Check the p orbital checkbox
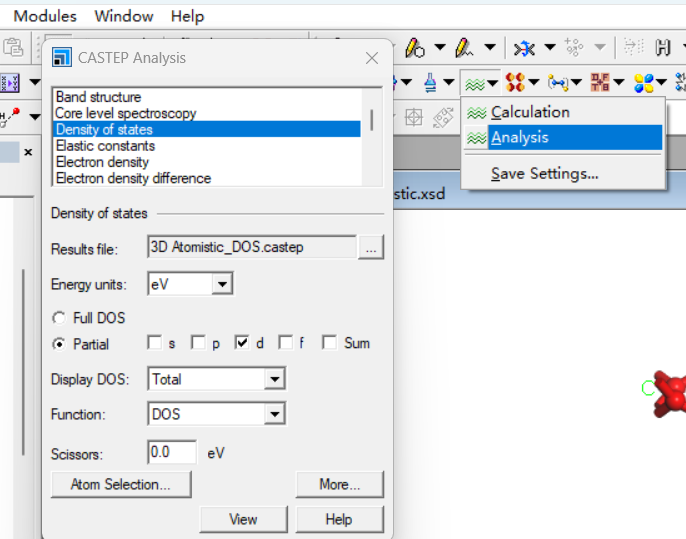This screenshot has width=686, height=539. point(198,343)
